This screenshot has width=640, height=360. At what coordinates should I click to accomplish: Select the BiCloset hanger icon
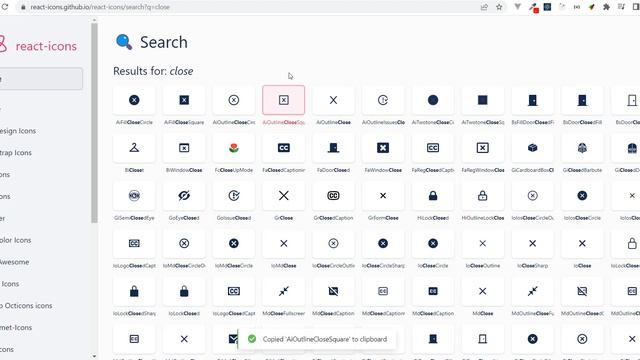[x=134, y=148]
